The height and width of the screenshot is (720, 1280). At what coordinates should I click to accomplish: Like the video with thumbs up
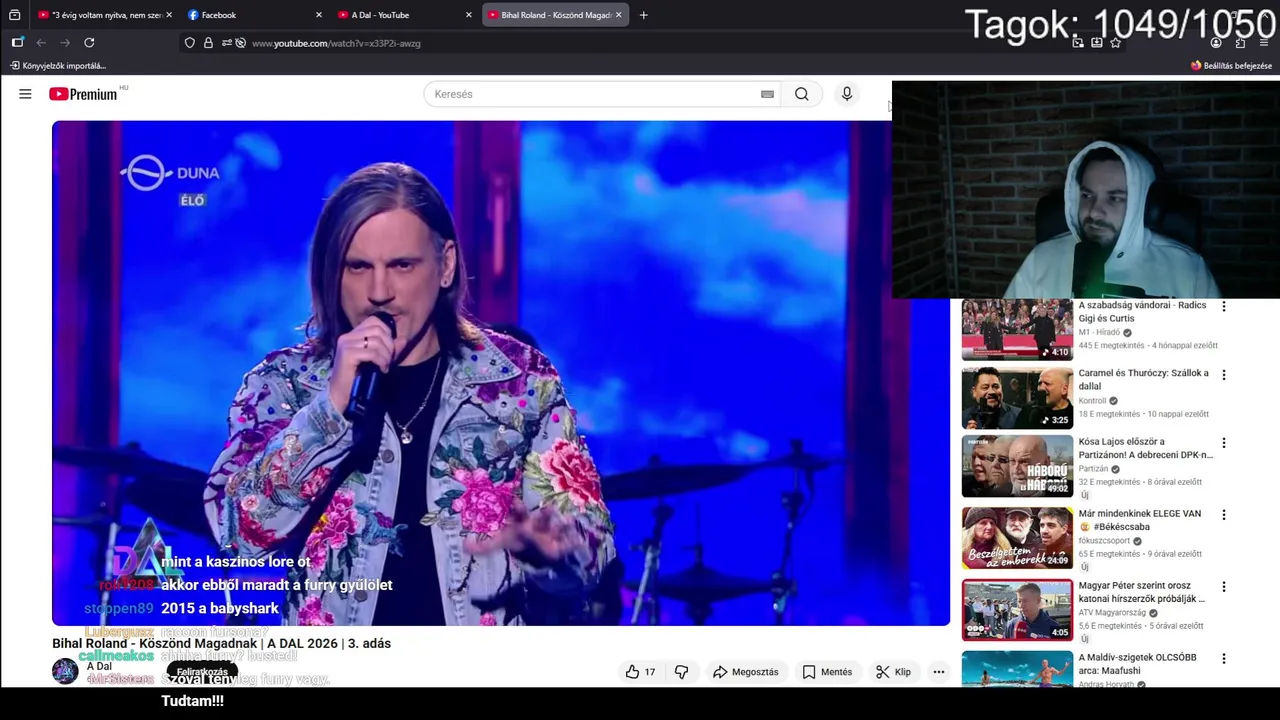(640, 672)
